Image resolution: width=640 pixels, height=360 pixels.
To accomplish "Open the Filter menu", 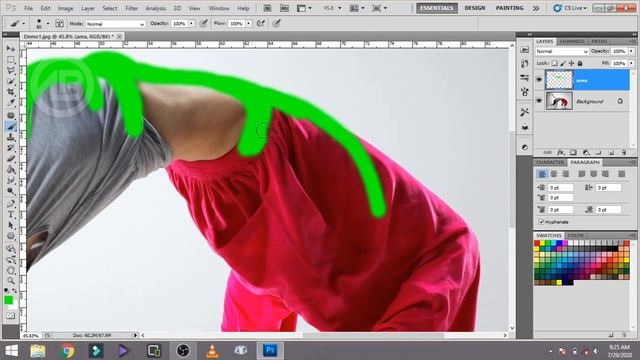I will tap(131, 8).
